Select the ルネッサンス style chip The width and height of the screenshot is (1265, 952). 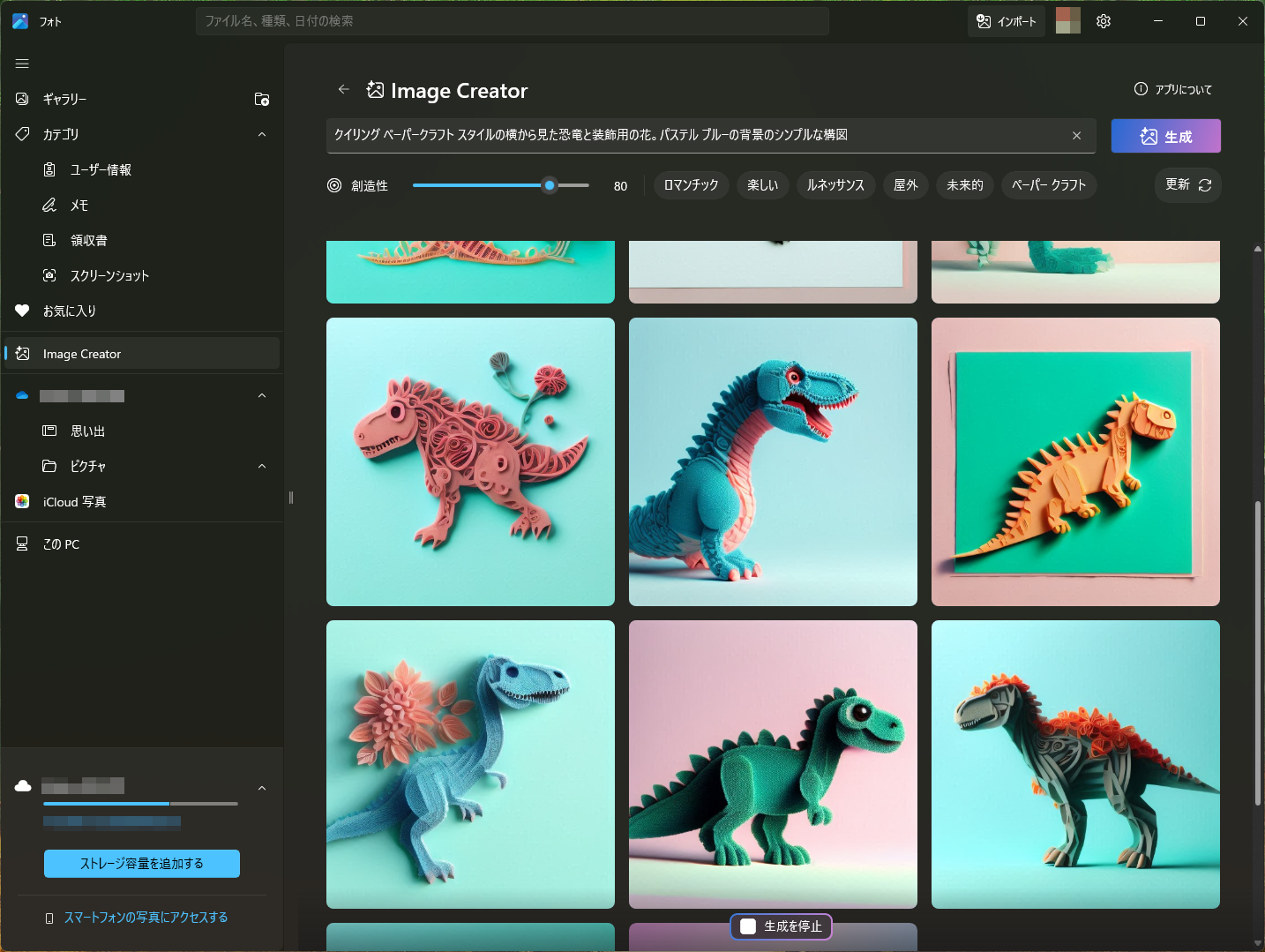pos(835,185)
